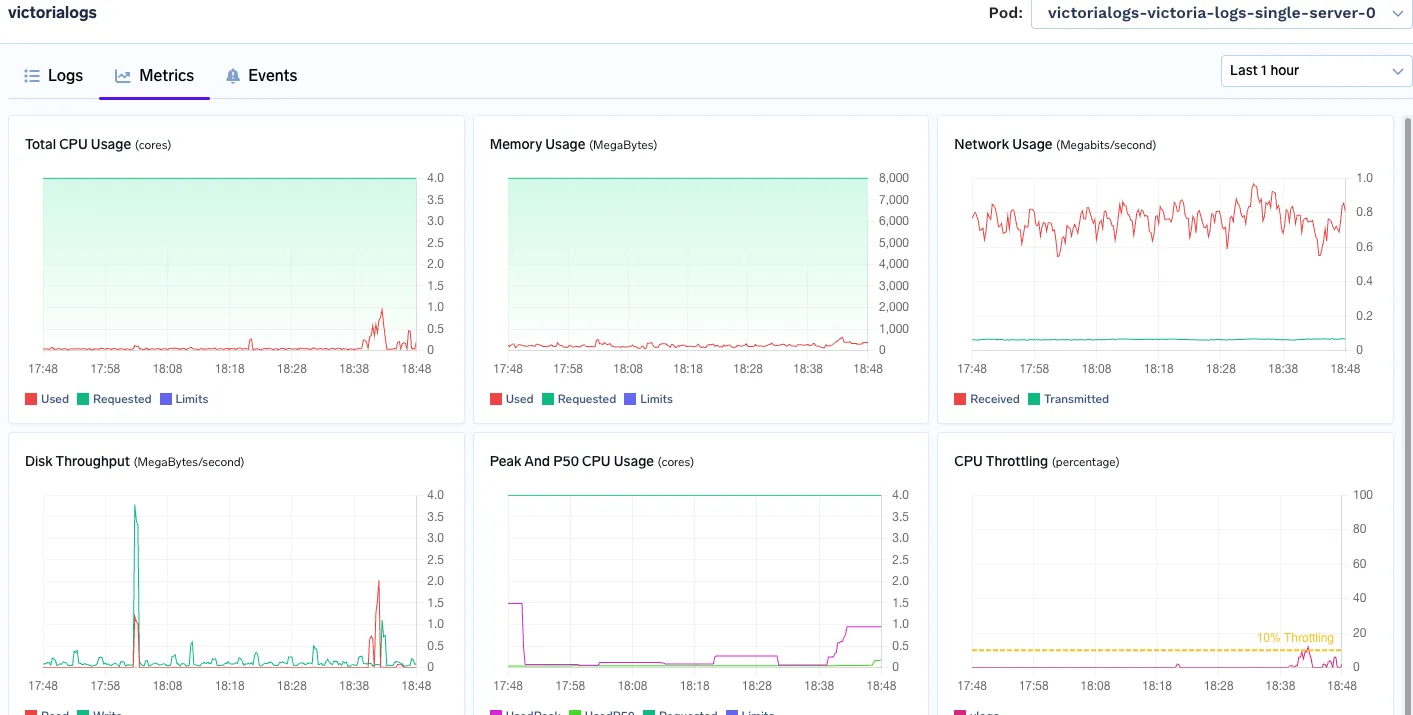Hide Requested series in Memory Usage legend
This screenshot has width=1413, height=715.
579,399
